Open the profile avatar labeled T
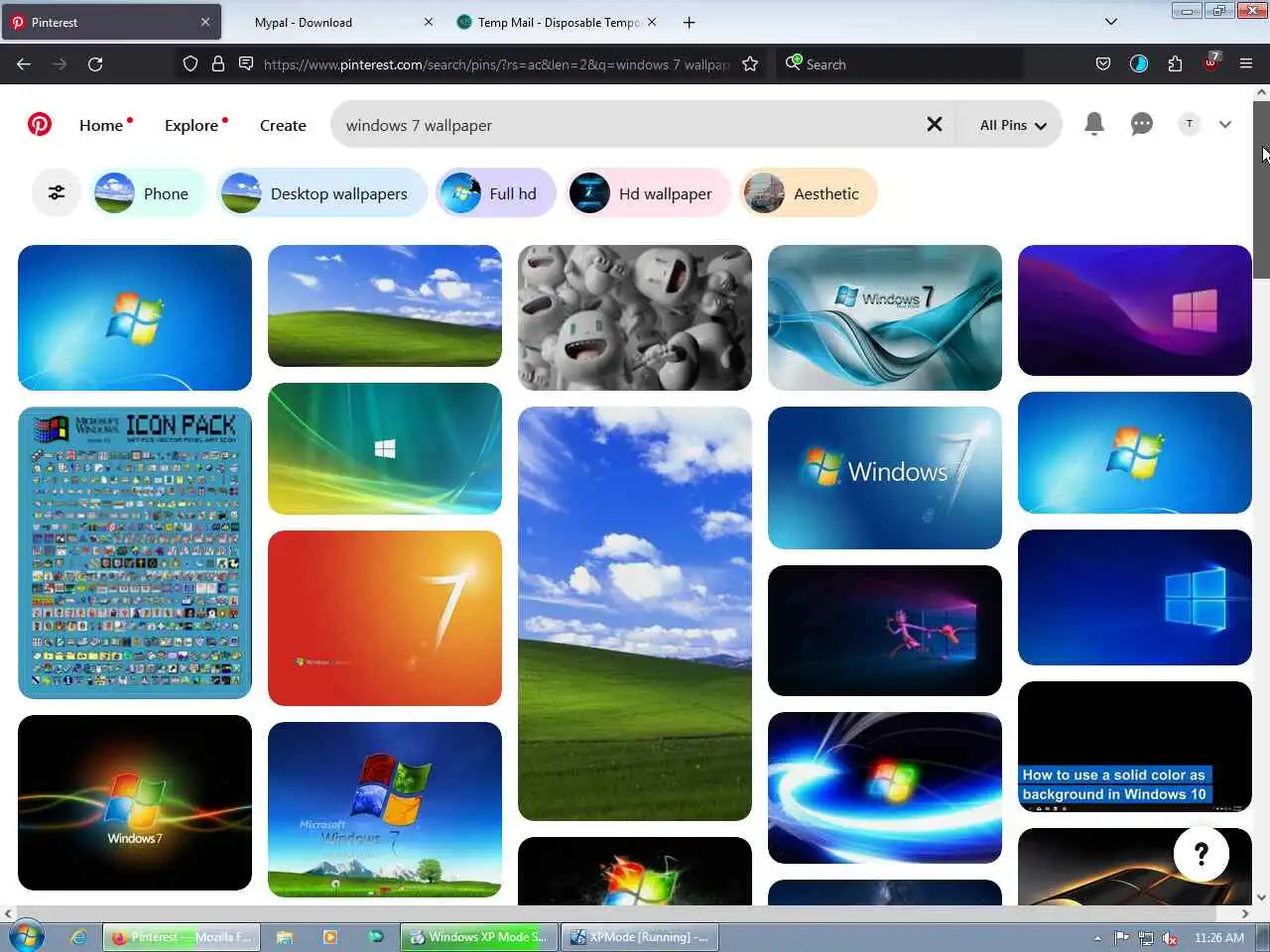Viewport: 1270px width, 952px height. click(x=1189, y=124)
